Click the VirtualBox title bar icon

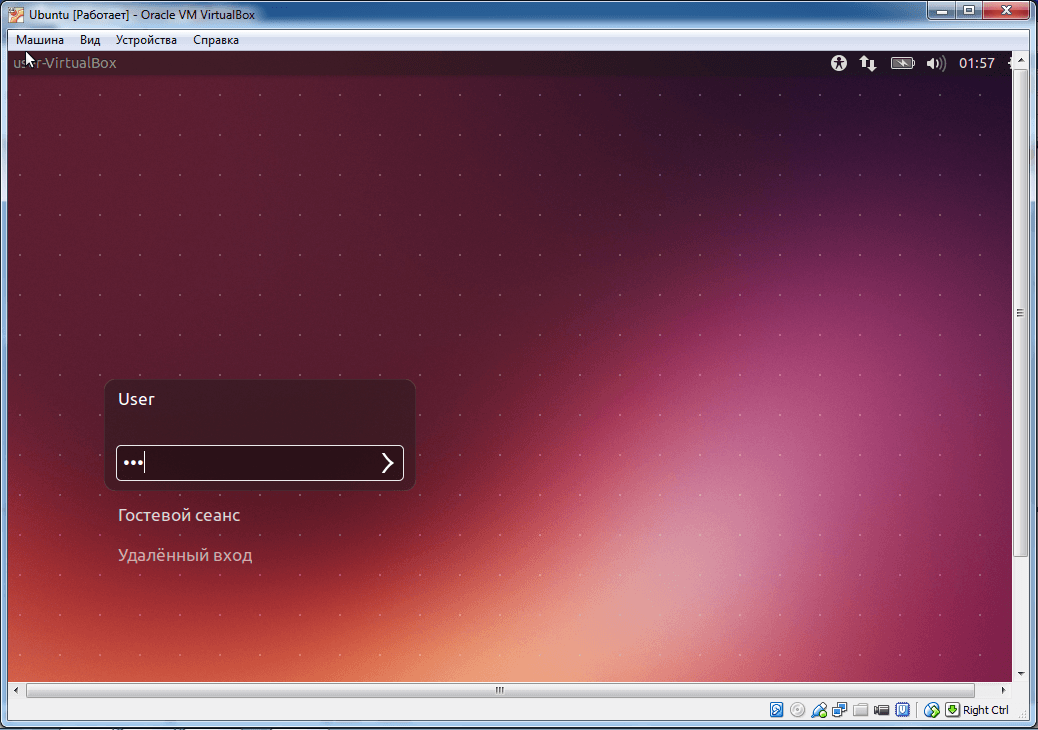[16, 14]
